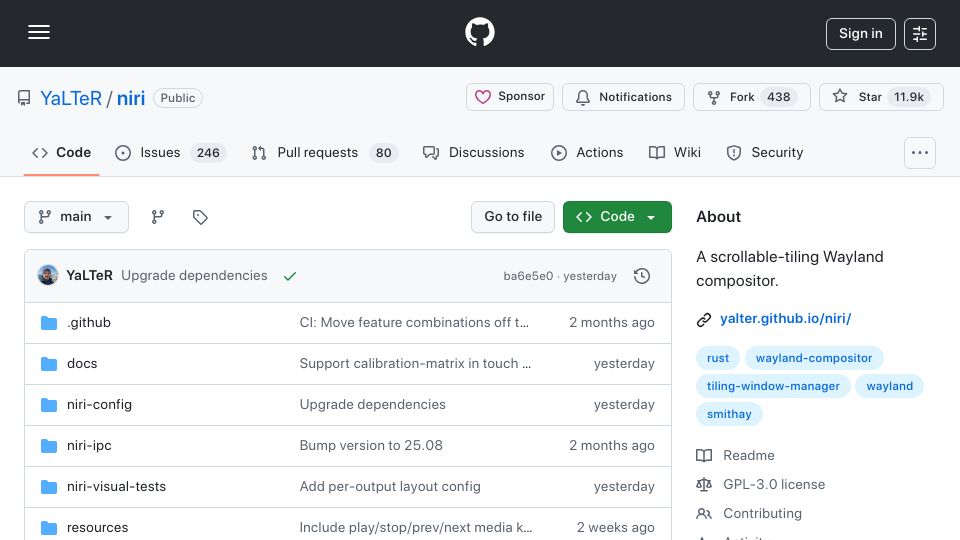Go to GitHub homepage via Octocat logo

point(479,32)
